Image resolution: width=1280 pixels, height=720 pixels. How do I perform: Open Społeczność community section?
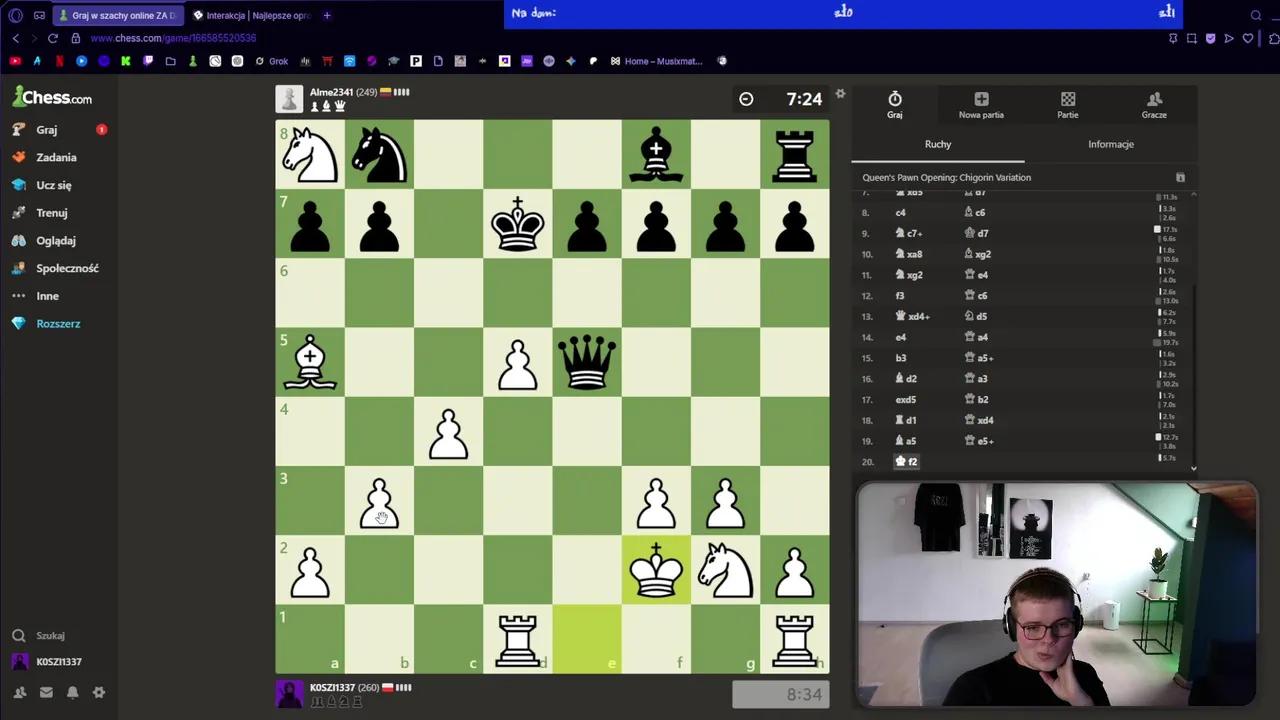coord(67,268)
